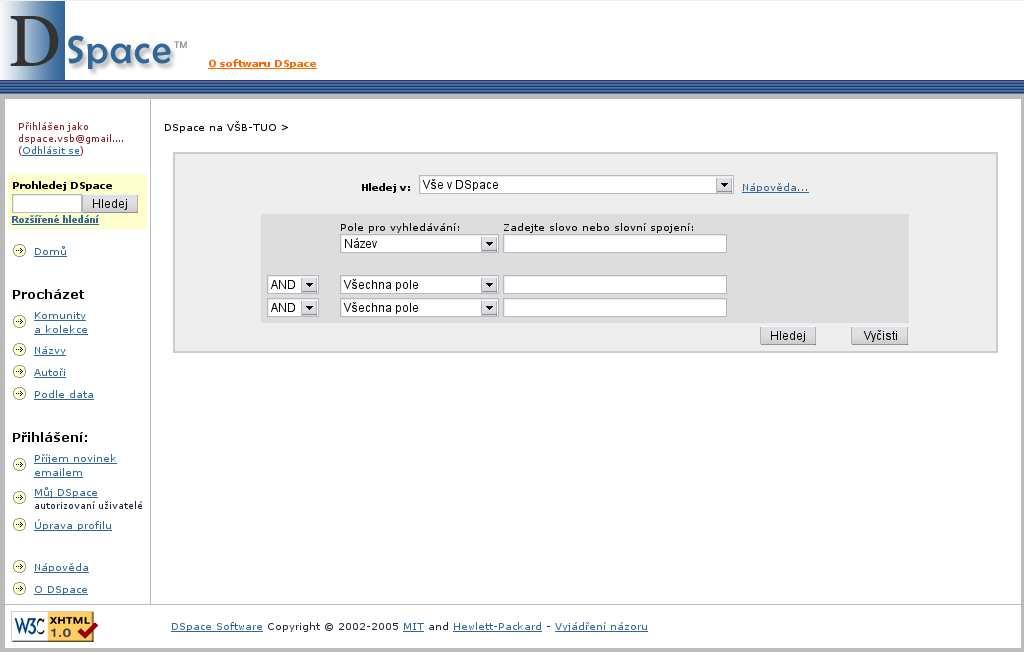Browse by Autoři
The width and height of the screenshot is (1024, 652).
pos(50,372)
